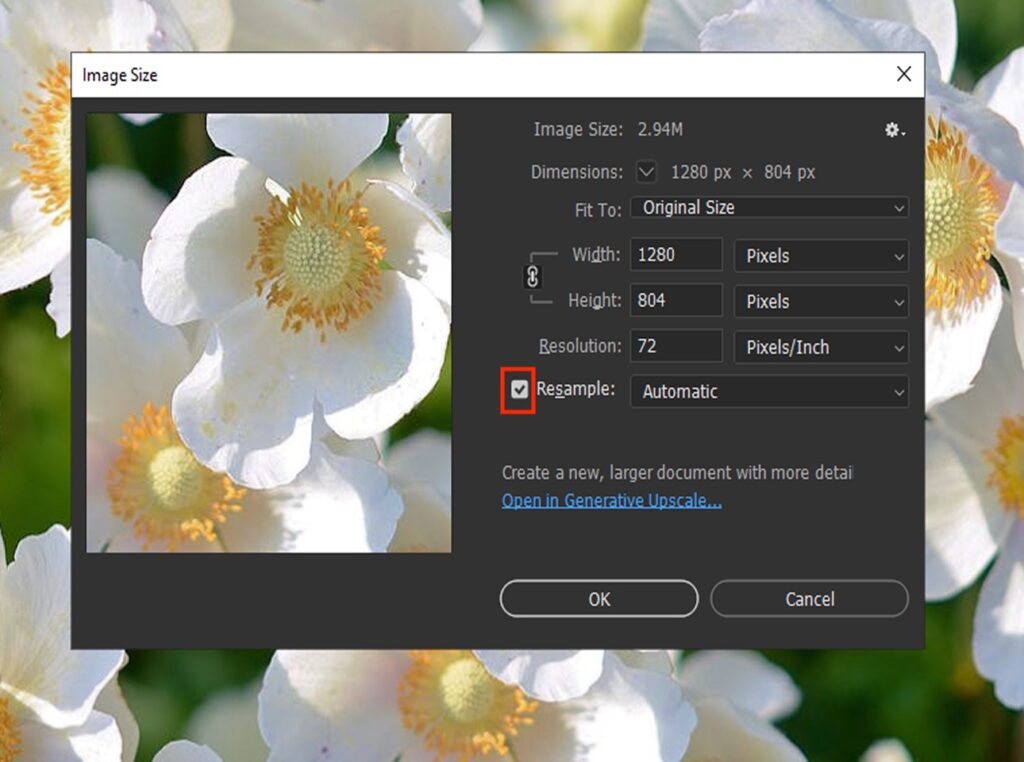Open in Generative Upscale
The width and height of the screenshot is (1024, 762).
click(611, 500)
